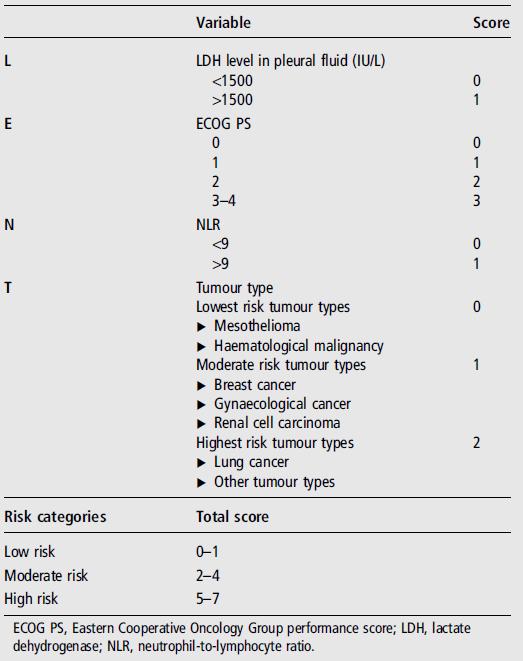Click the arrow bullet before Haematological malignancy
This screenshot has width=523, height=661.
pos(201,347)
